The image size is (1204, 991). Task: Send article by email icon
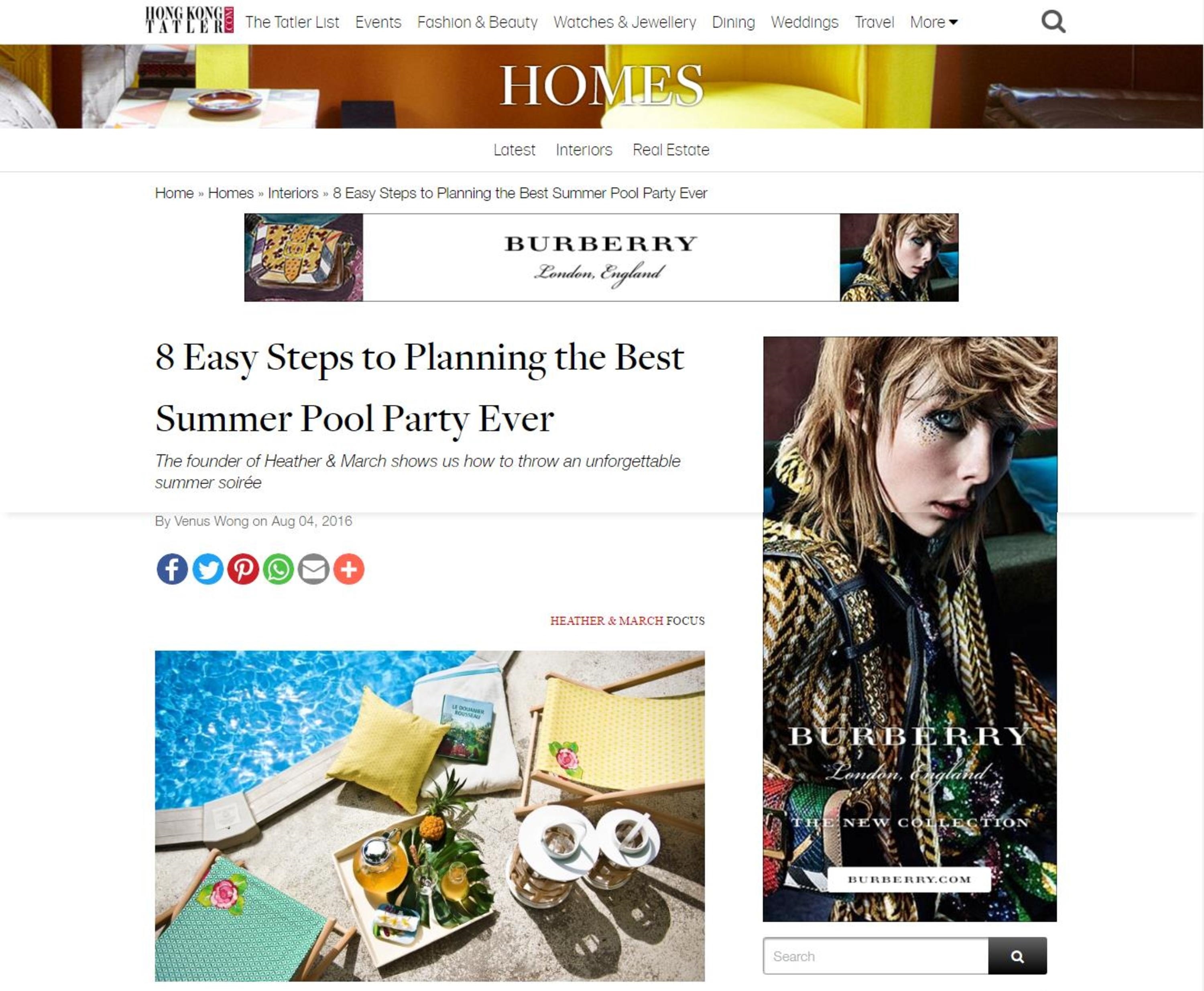click(x=313, y=569)
